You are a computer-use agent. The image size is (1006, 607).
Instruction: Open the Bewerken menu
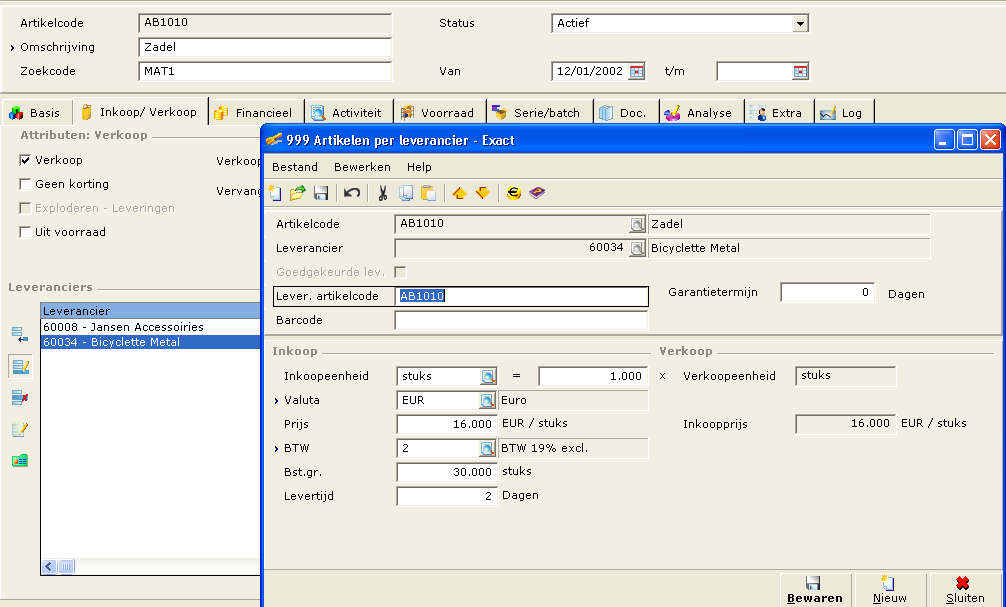pos(362,167)
